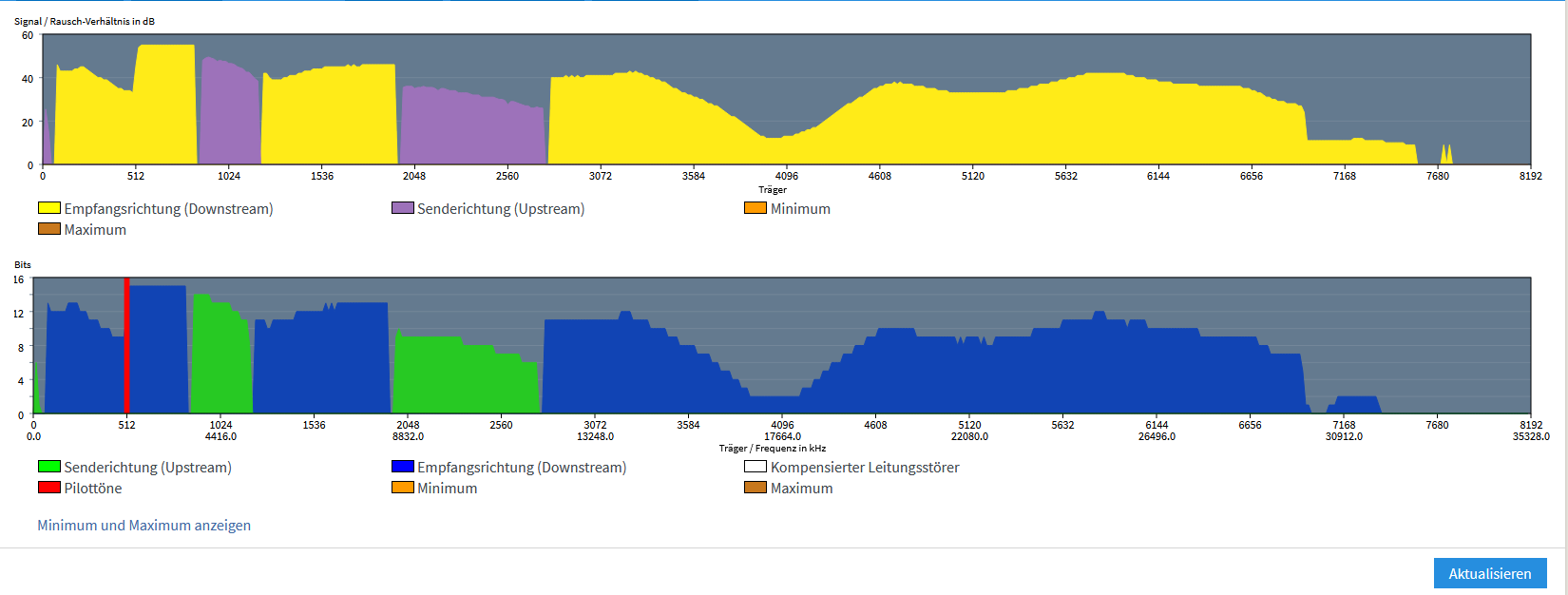
Task: Click 'Signal / Rausch-Verhältnis in dB' axis title
Action: point(85,21)
